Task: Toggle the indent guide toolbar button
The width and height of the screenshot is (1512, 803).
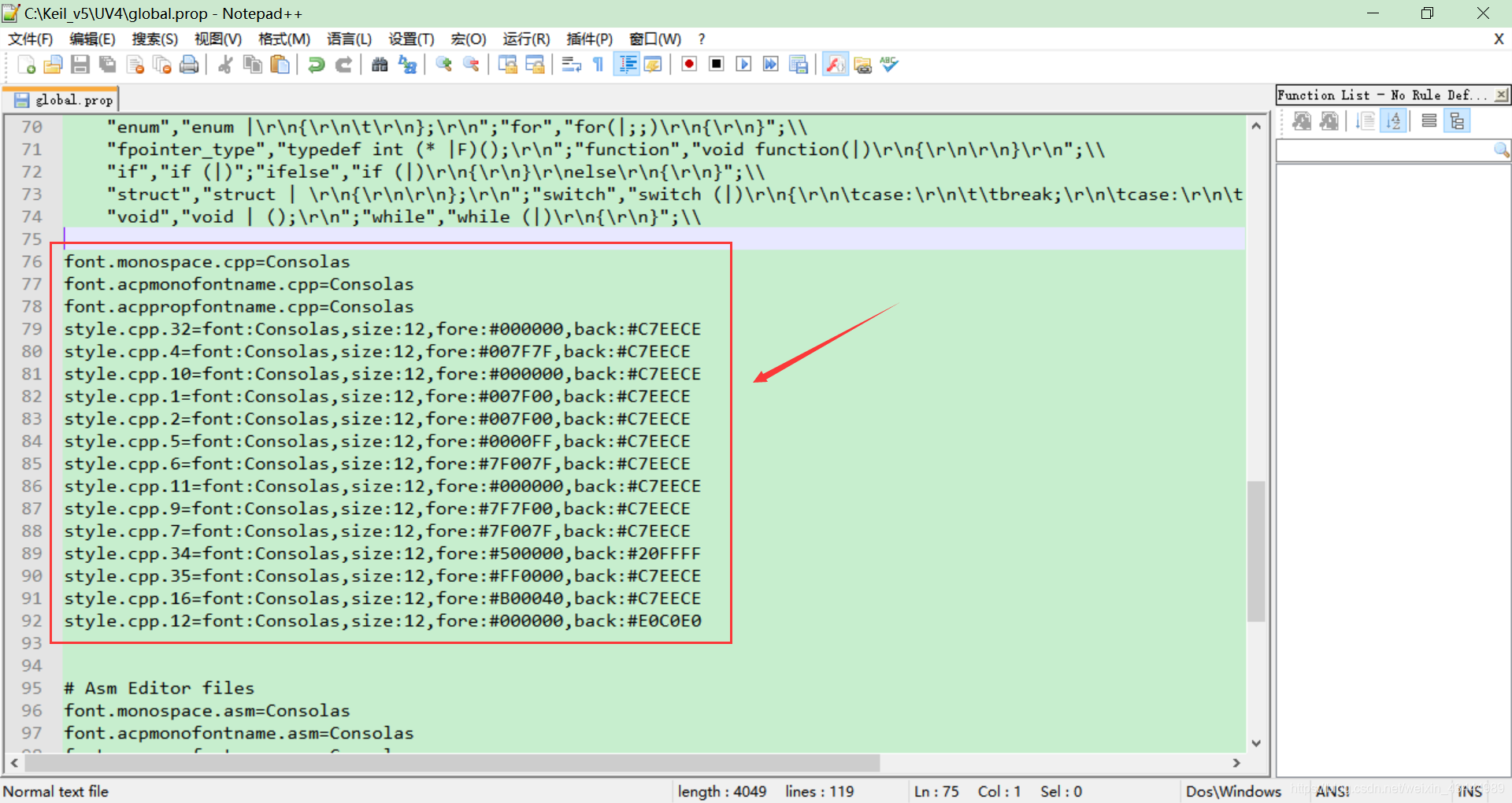Action: coord(627,65)
